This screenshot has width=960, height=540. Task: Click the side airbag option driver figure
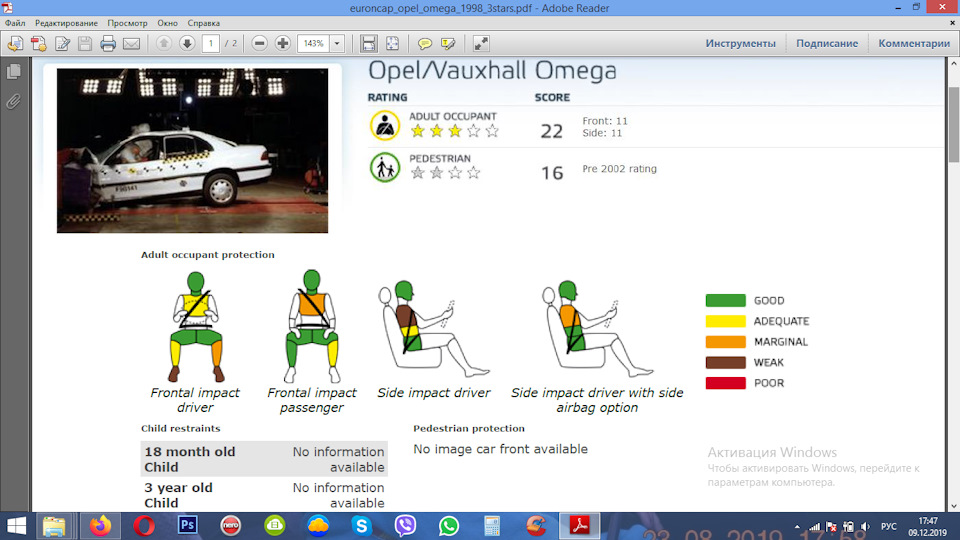[598, 329]
